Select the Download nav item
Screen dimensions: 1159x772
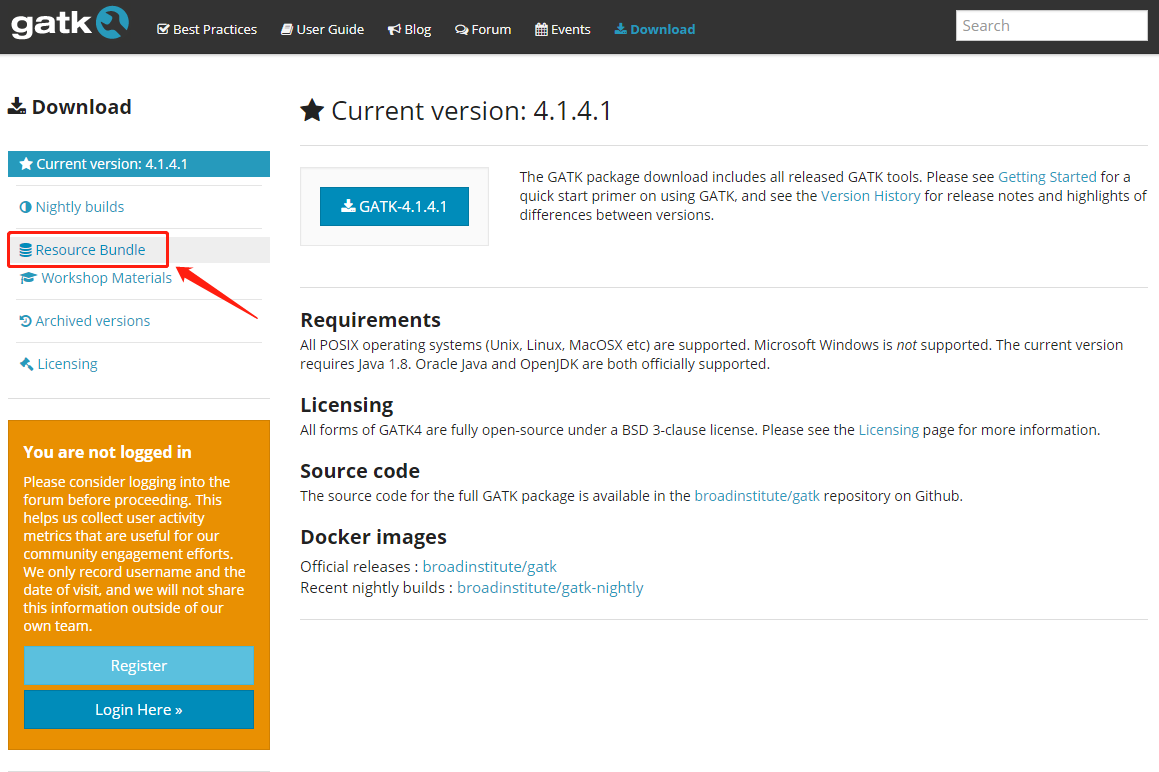(x=655, y=30)
